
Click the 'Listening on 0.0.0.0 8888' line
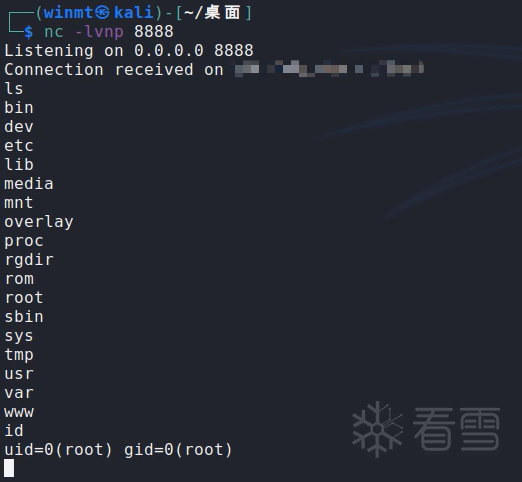pos(129,51)
